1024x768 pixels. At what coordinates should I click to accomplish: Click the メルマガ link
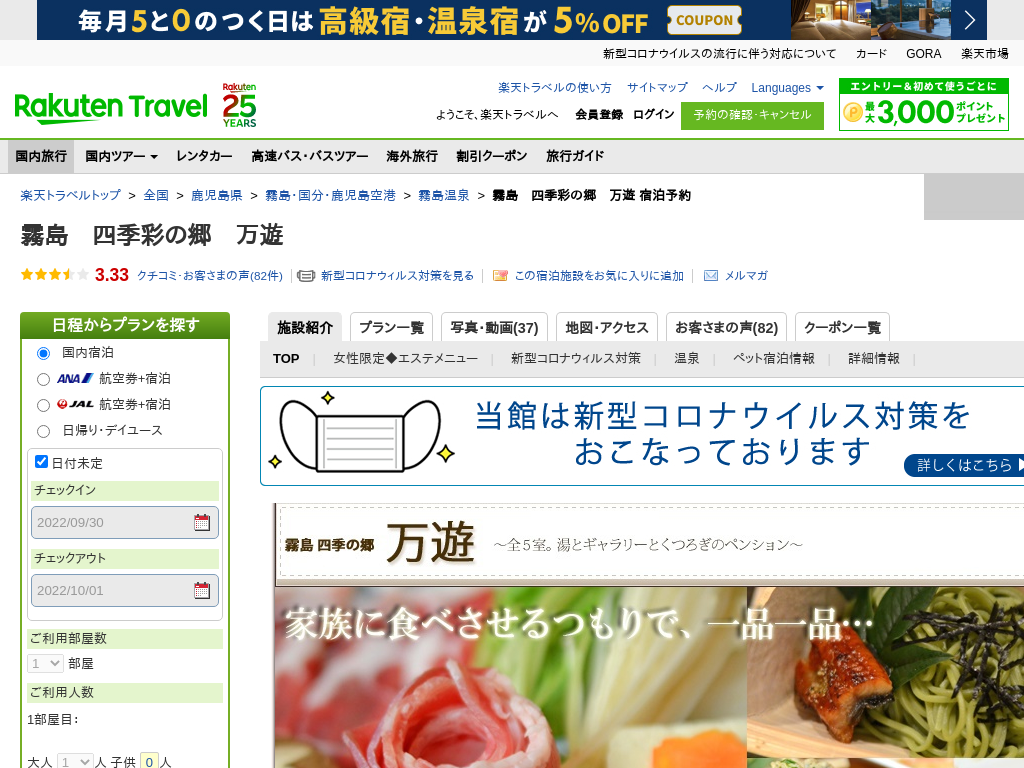746,276
